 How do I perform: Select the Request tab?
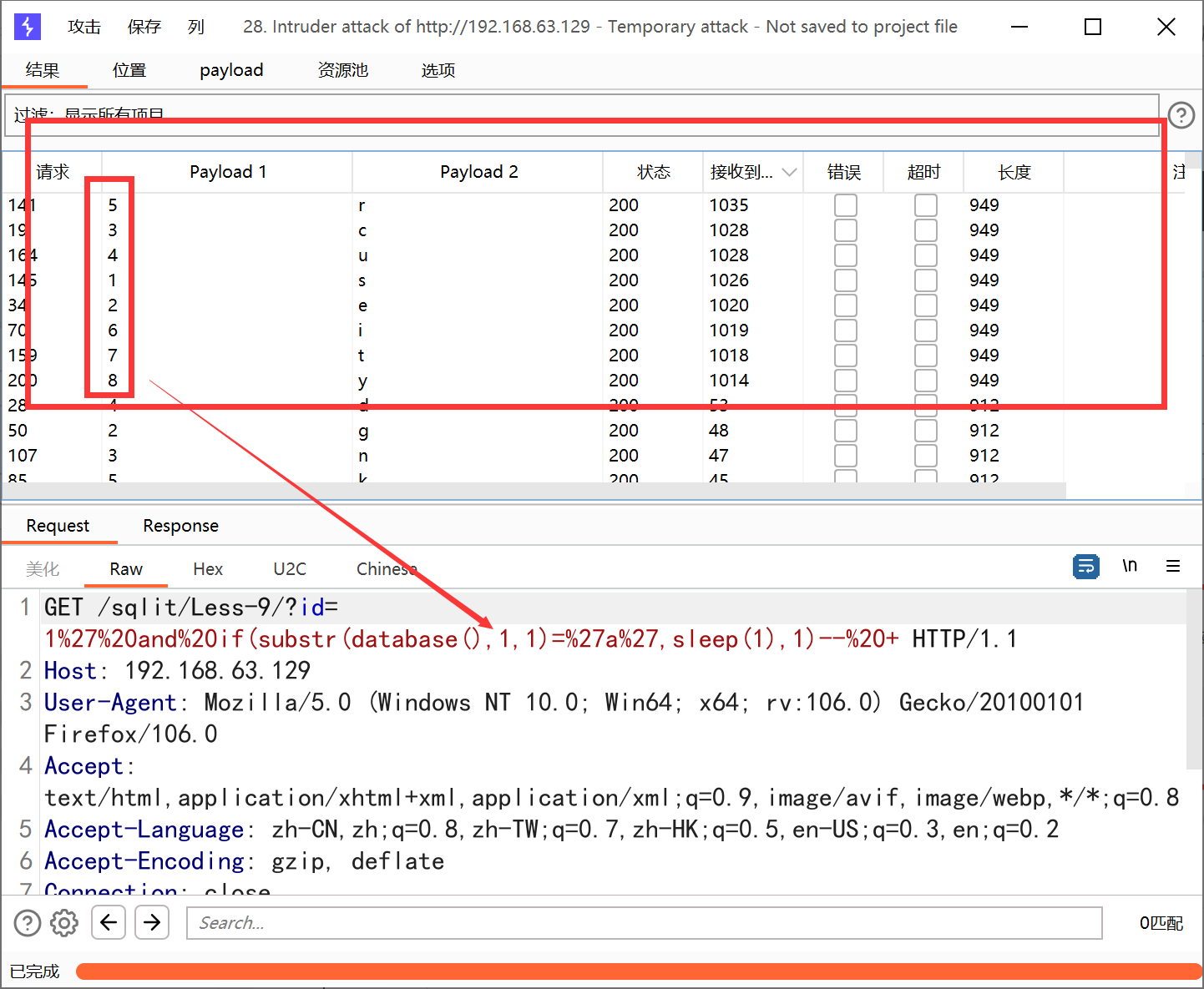58,526
